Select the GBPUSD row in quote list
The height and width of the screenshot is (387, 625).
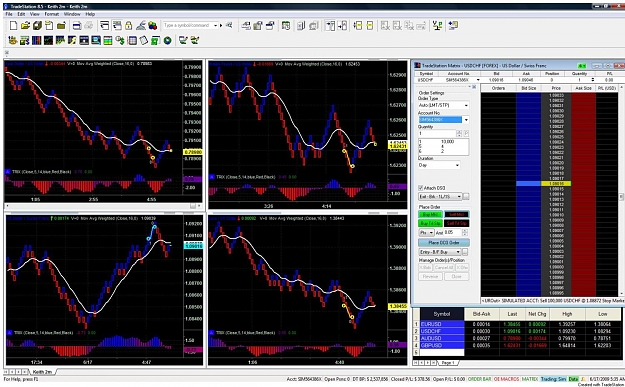click(518, 345)
